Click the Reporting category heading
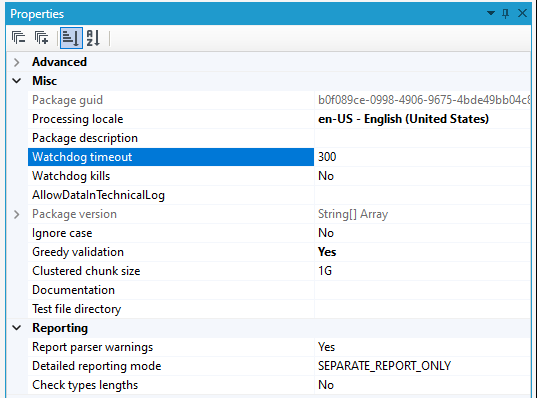This screenshot has width=537, height=398. tap(60, 328)
